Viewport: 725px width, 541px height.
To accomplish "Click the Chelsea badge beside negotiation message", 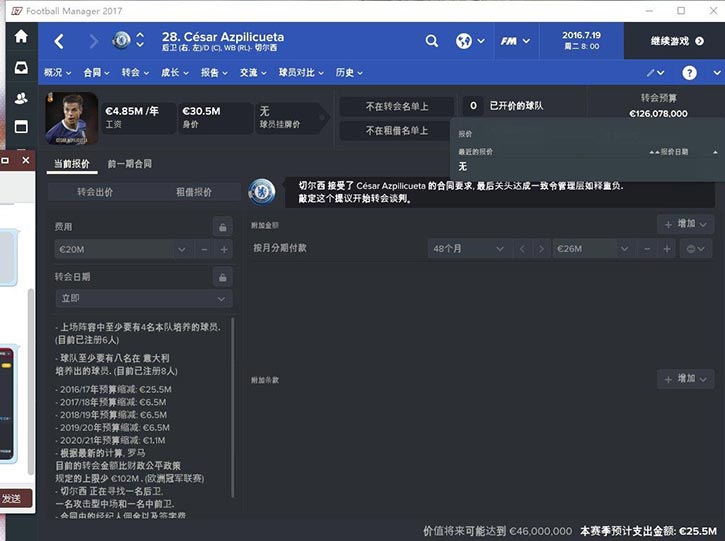I will 262,192.
